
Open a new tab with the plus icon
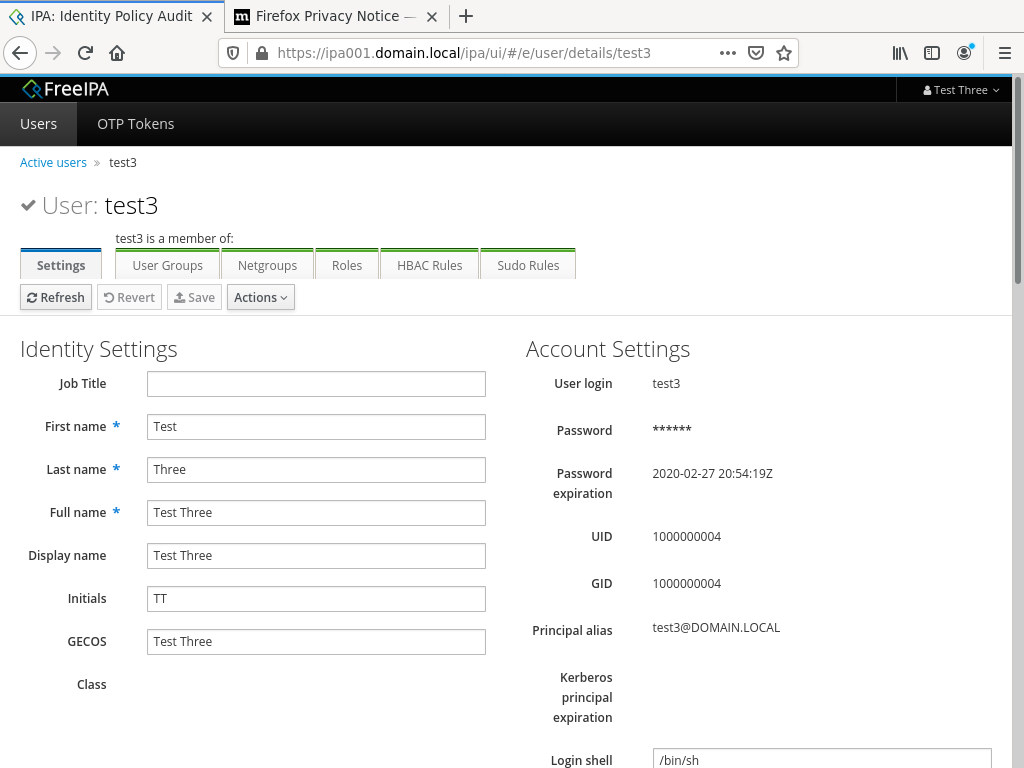coord(466,16)
